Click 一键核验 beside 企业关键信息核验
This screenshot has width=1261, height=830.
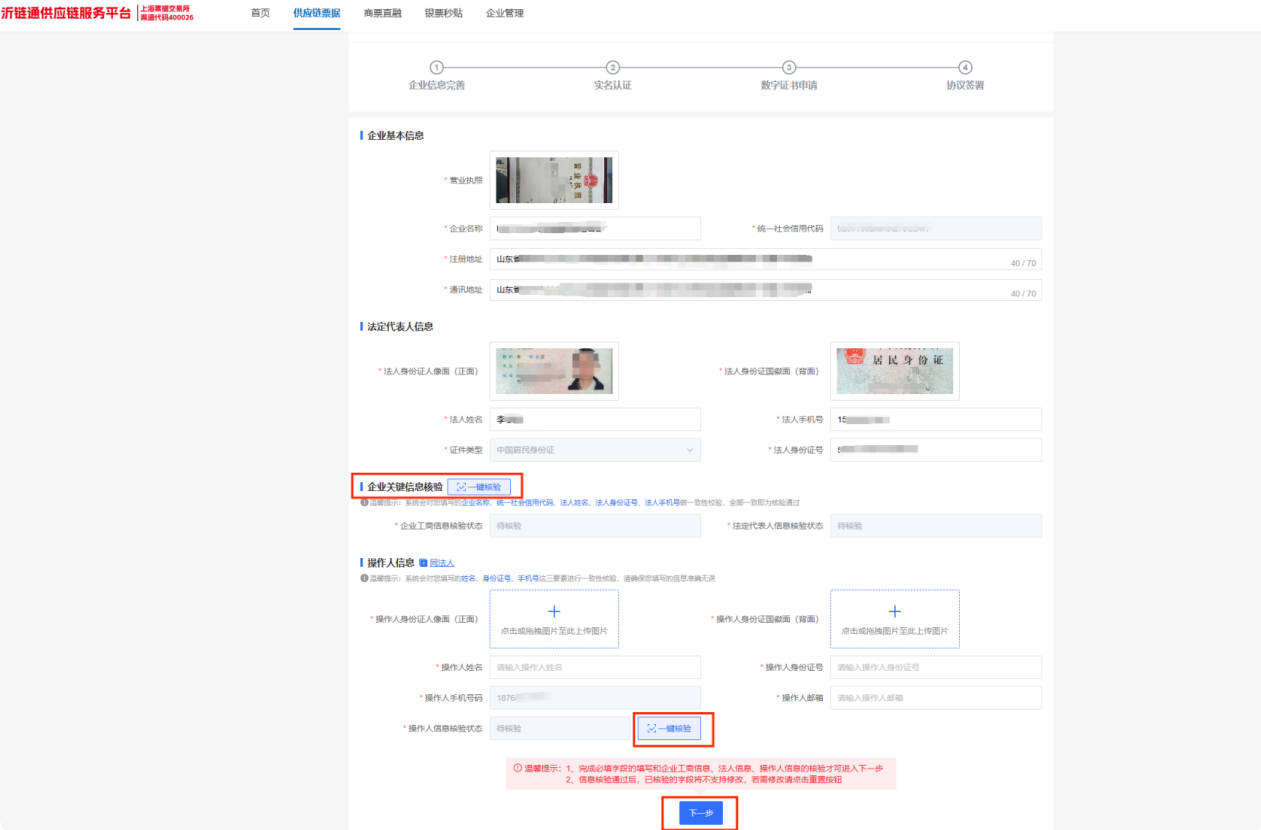pos(479,487)
